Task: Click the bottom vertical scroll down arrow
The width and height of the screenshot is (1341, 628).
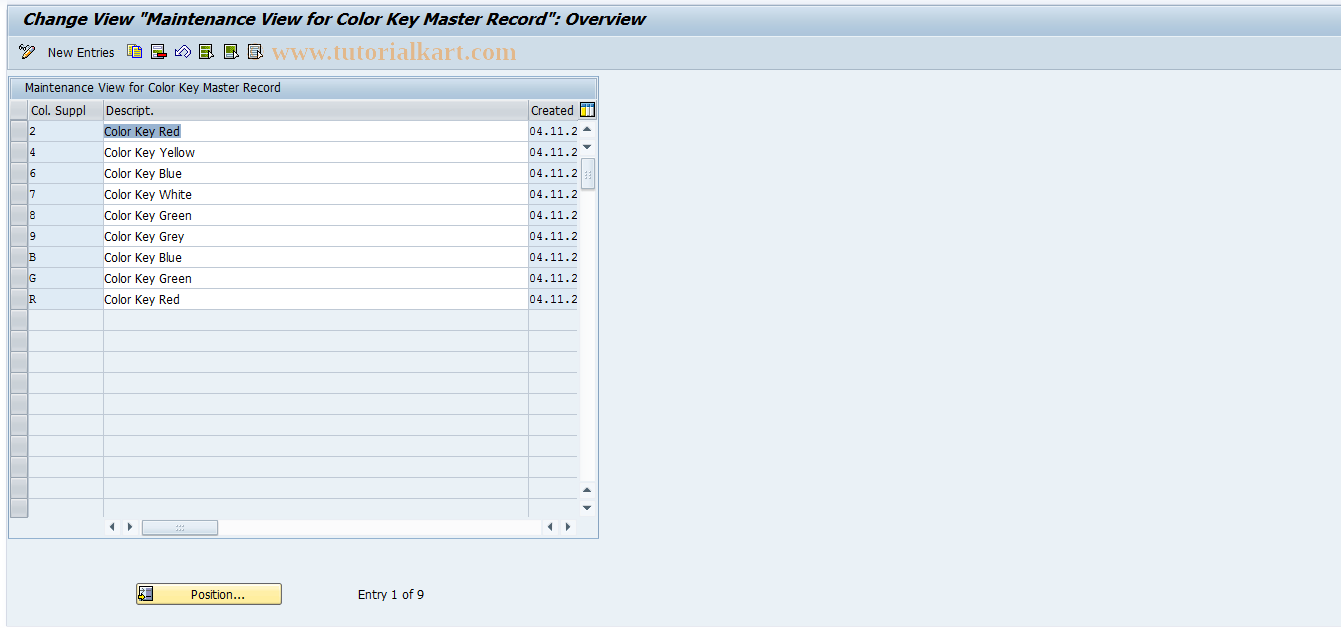Action: click(x=587, y=507)
